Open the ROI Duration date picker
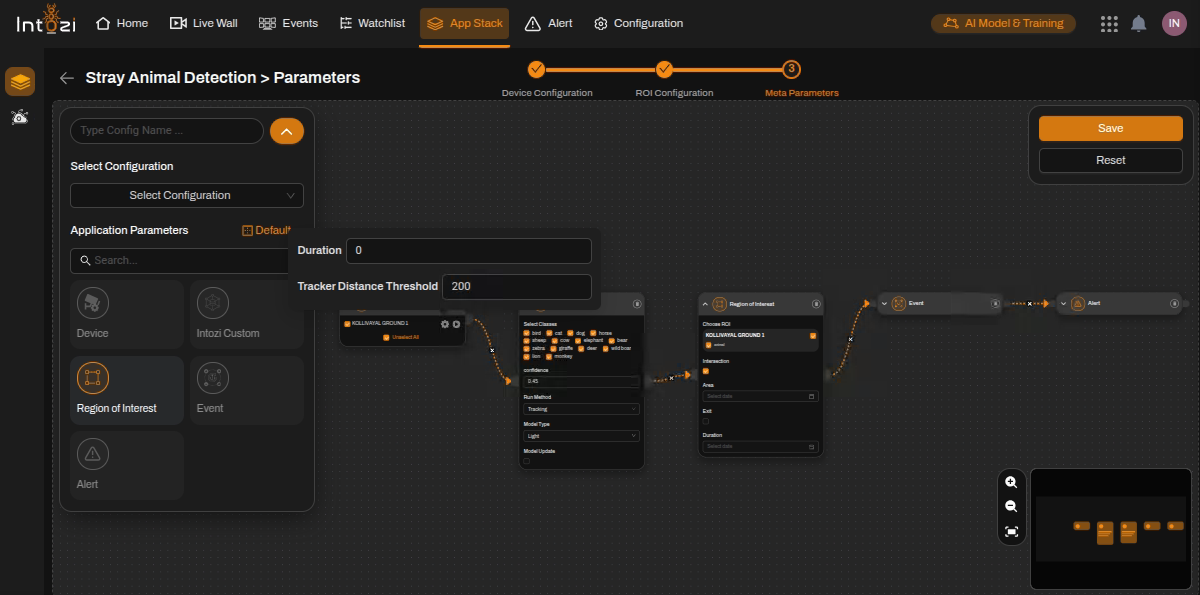Image resolution: width=1200 pixels, height=595 pixels. 760,446
